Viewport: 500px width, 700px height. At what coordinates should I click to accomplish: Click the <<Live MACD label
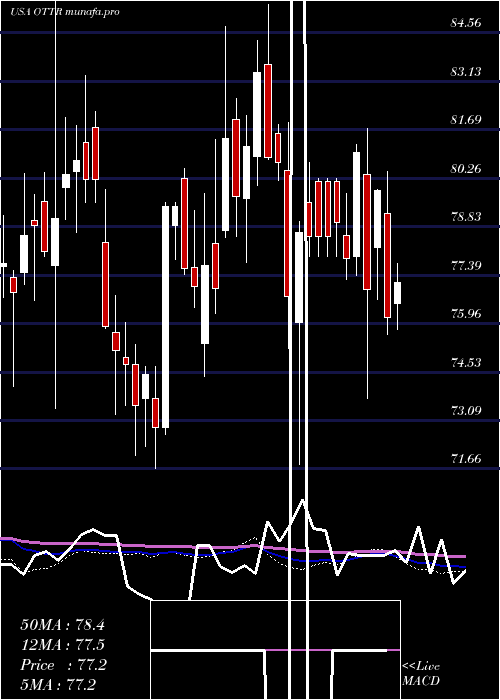pos(421,674)
